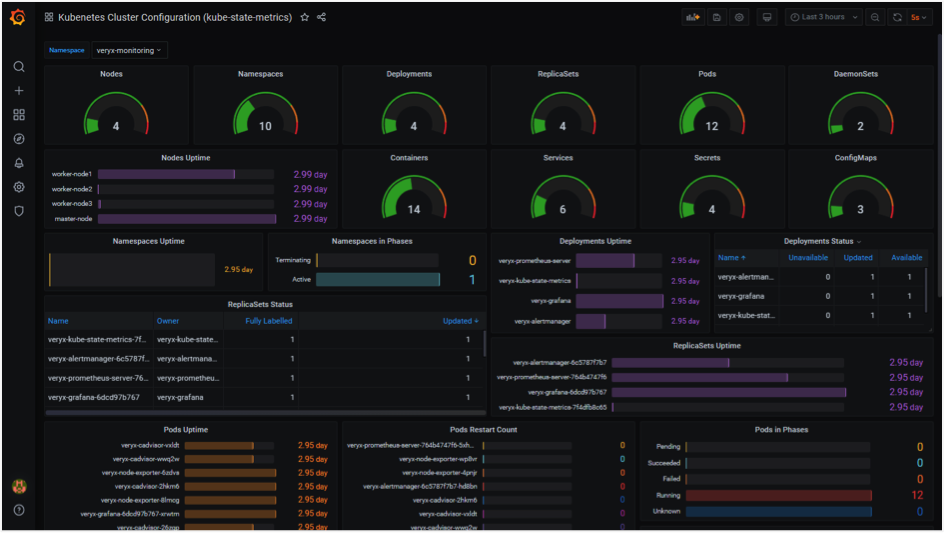Sort ReplicaSets by Fully Labelled header

coord(269,321)
